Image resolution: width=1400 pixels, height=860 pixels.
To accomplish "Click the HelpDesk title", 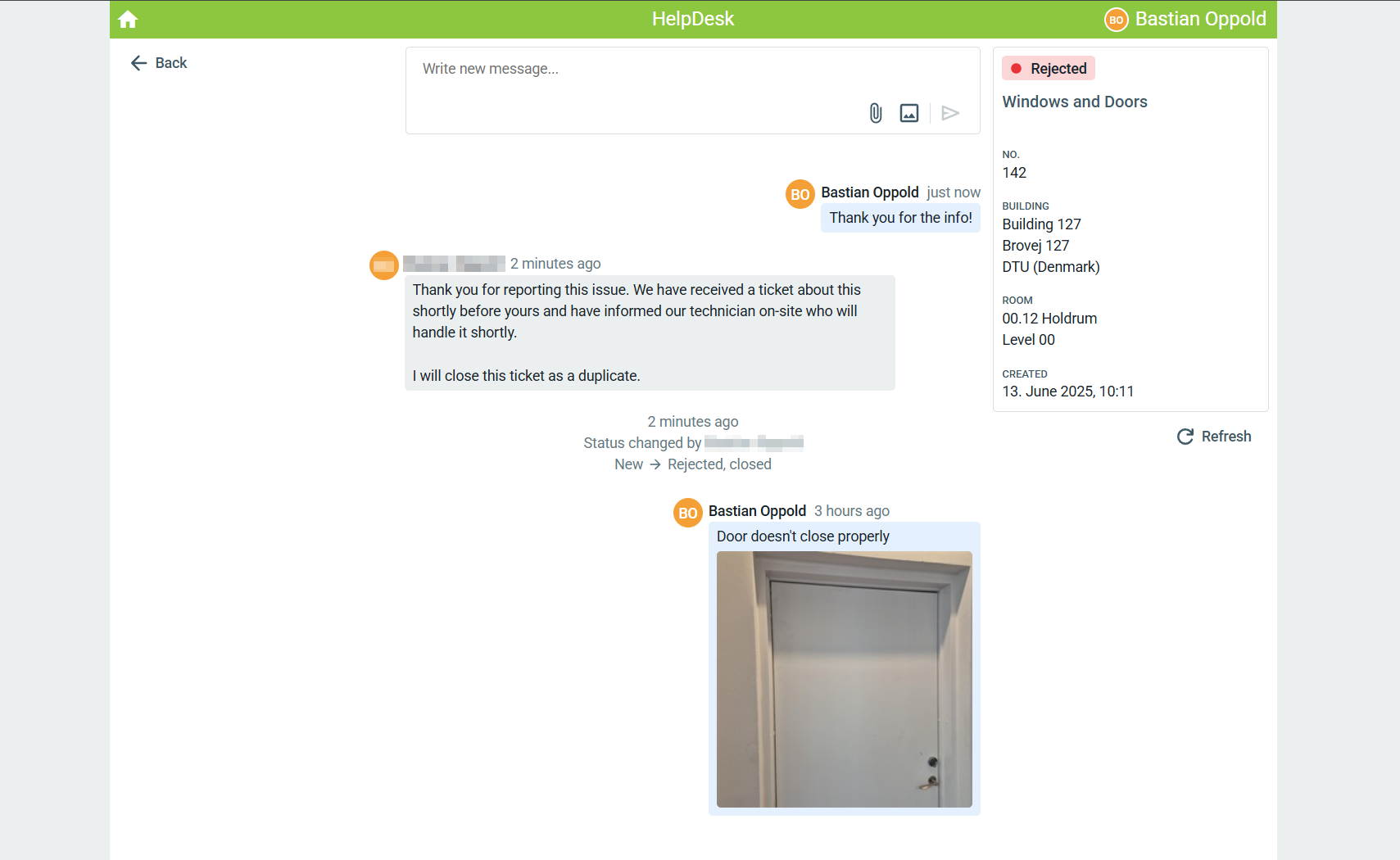I will 693,19.
